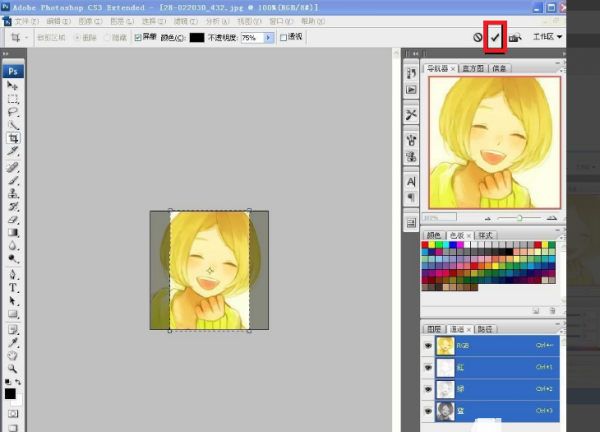Viewport: 600px width, 432px height.
Task: Select the Dodge tool
Action: point(13,259)
